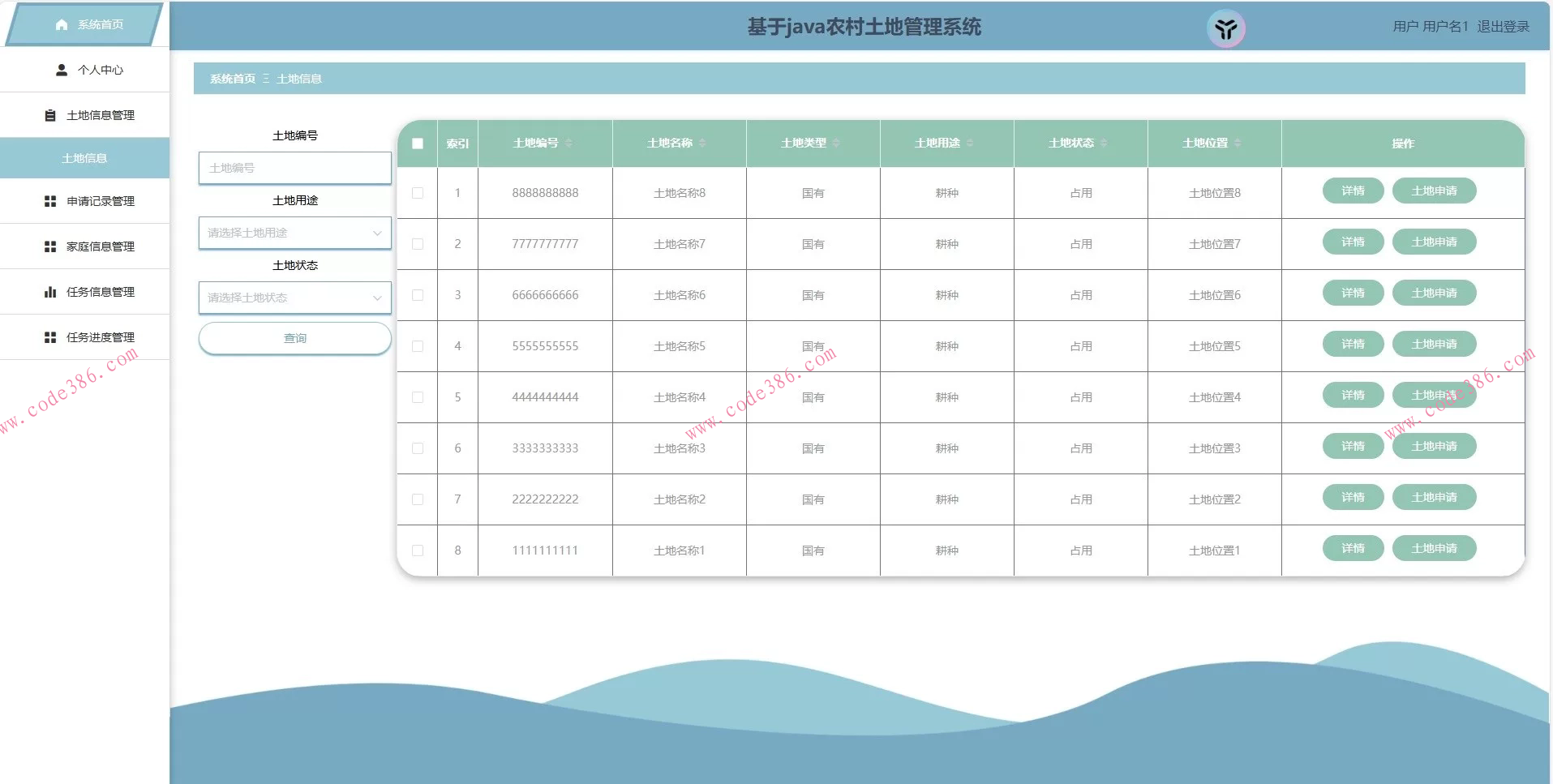Screen dimensions: 1553x784
Task: Expand 土地信息管理 menu
Action: 84,115
